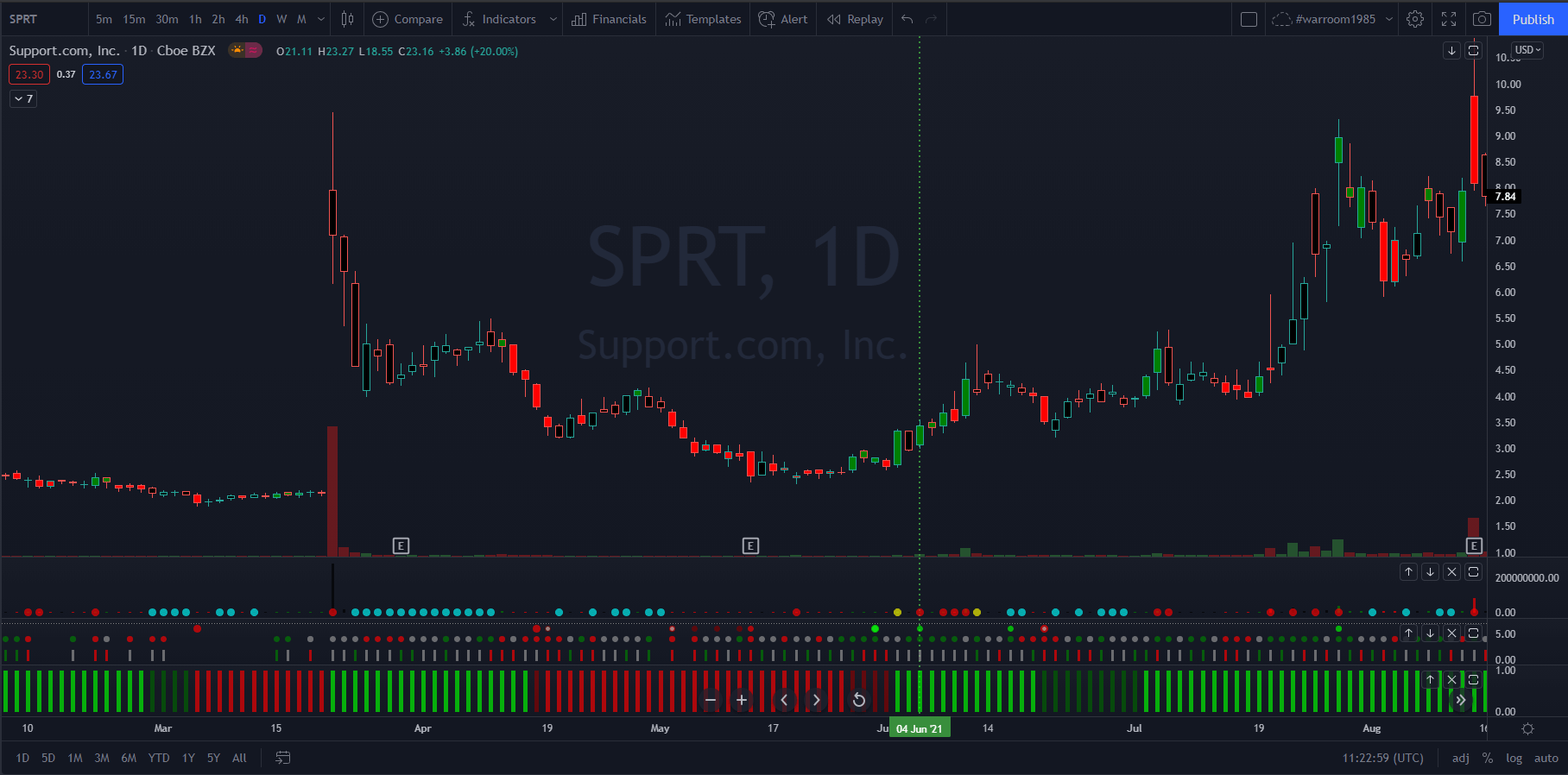Viewport: 1568px width, 775px height.
Task: Open chart settings gear in top toolbar
Action: coord(1415,19)
